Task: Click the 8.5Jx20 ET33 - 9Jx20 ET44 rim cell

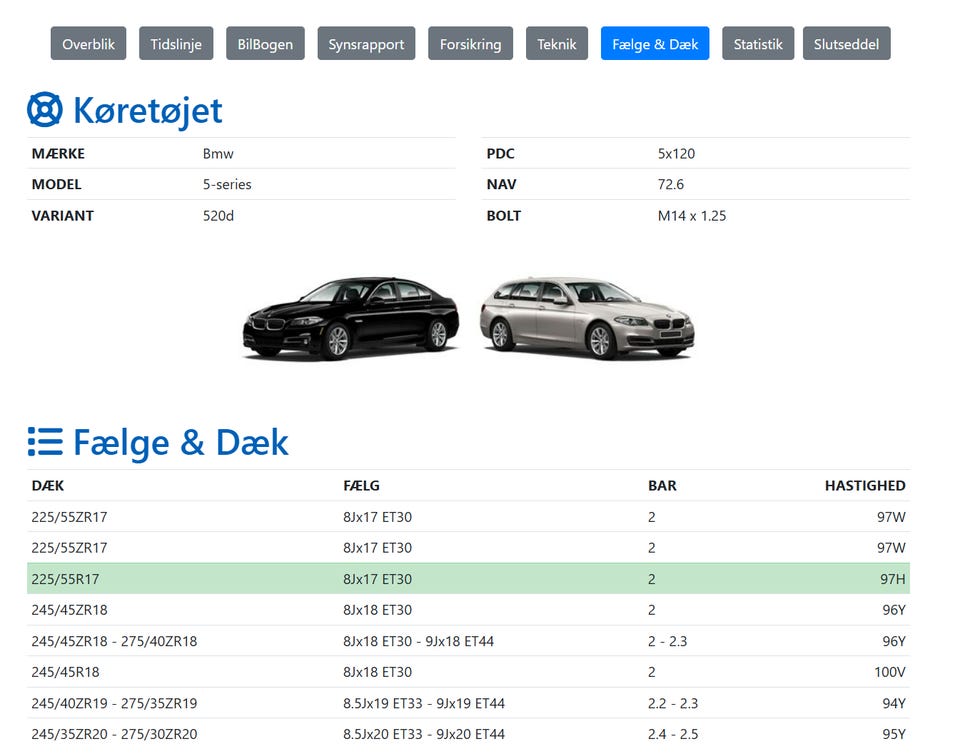Action: click(x=424, y=734)
